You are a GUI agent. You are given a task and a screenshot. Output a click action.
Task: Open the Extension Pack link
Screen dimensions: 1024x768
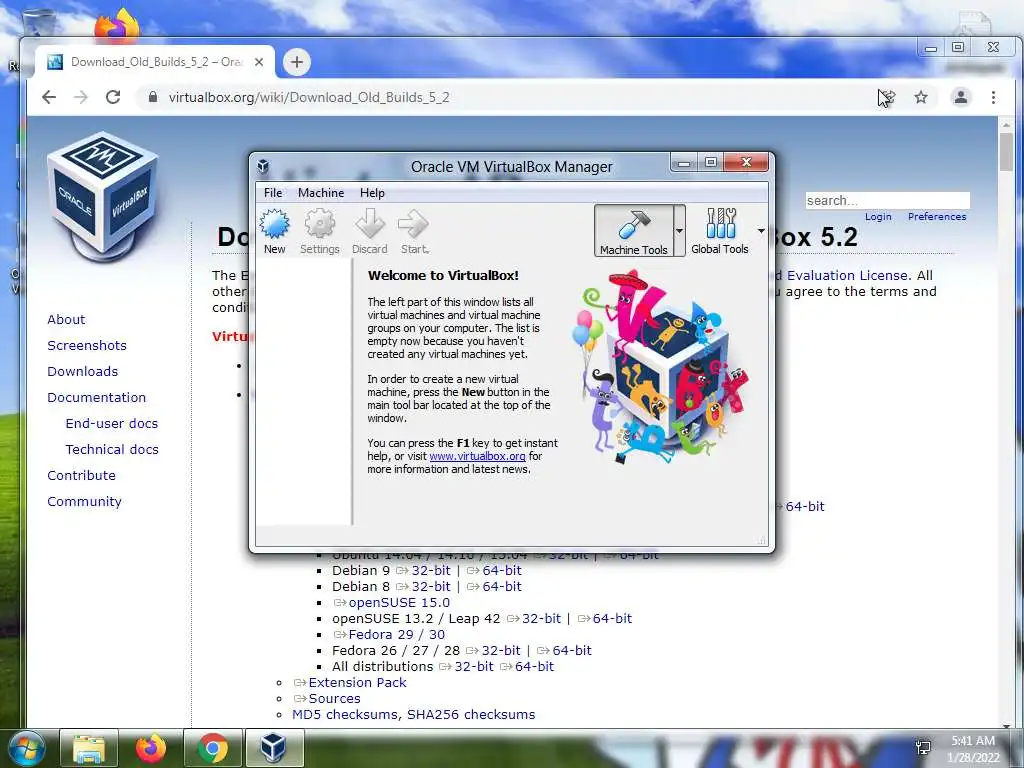(x=357, y=682)
